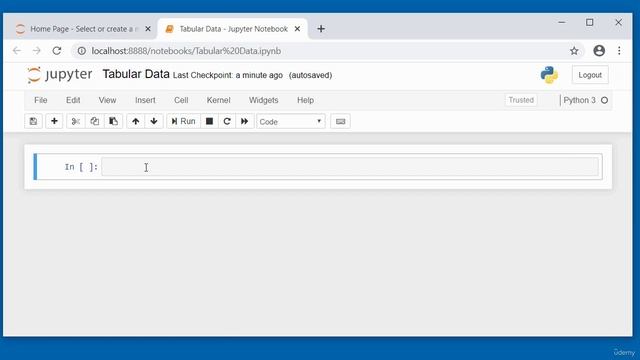The height and width of the screenshot is (360, 640).
Task: Insert a cell below with plus icon
Action: (54, 121)
